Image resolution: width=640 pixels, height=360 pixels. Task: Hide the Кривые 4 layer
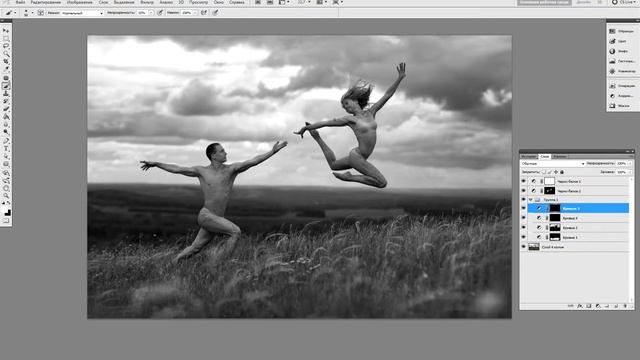[524, 218]
